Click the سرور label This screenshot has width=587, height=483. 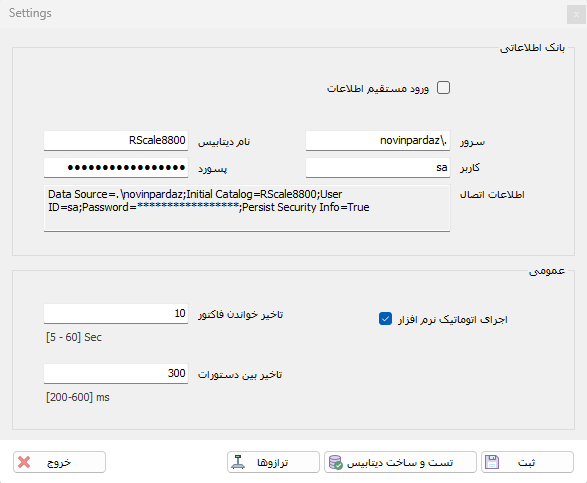(x=472, y=142)
